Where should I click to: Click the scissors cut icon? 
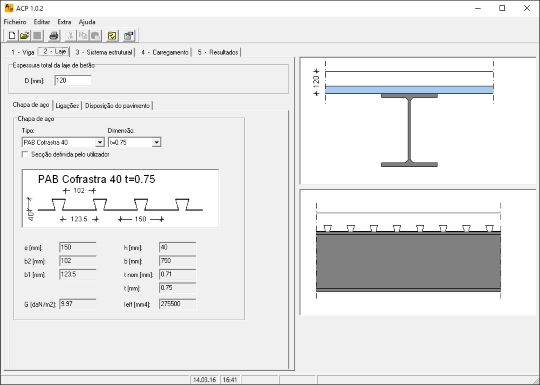point(70,35)
